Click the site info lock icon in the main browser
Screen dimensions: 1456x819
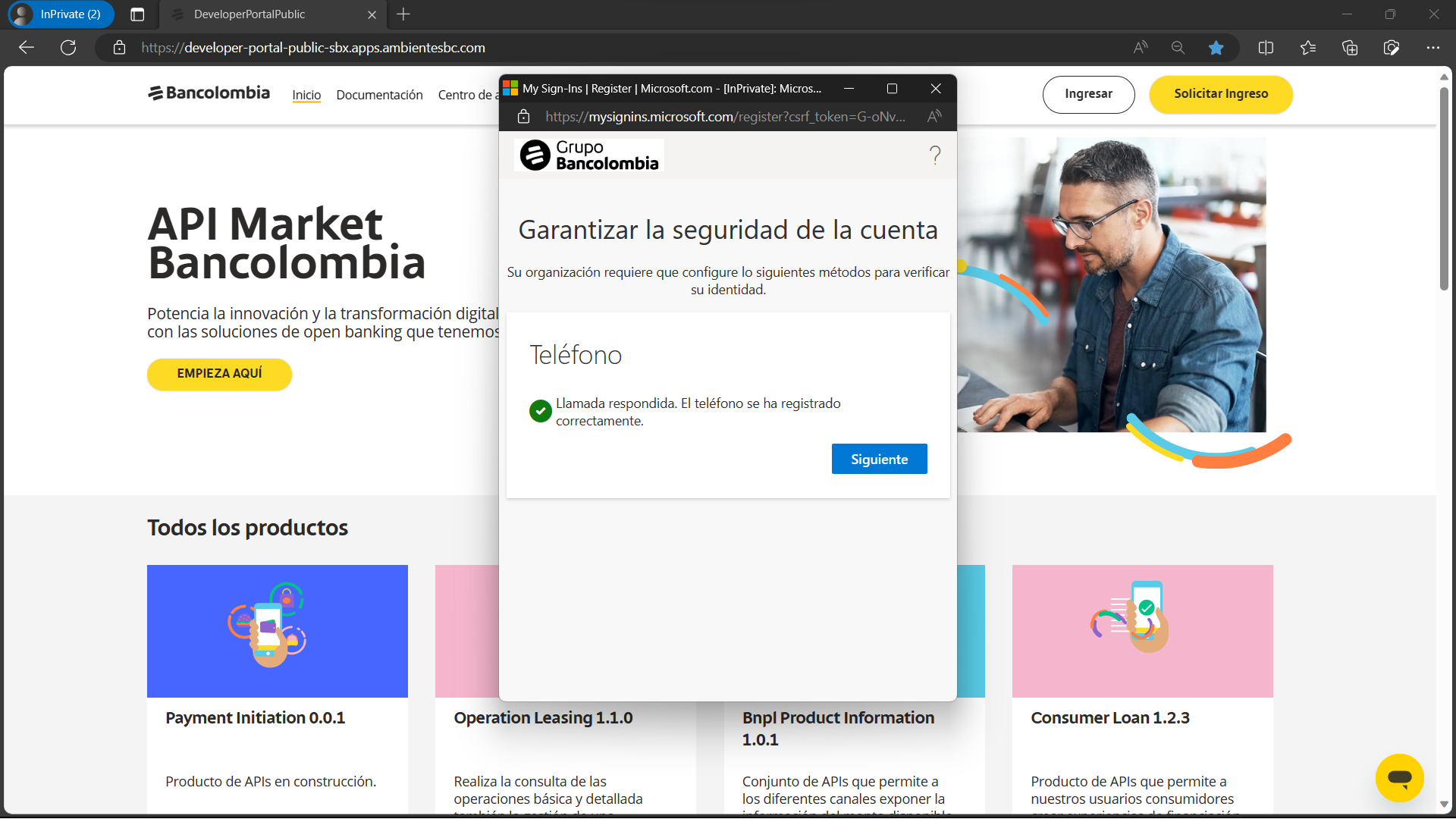[x=119, y=48]
